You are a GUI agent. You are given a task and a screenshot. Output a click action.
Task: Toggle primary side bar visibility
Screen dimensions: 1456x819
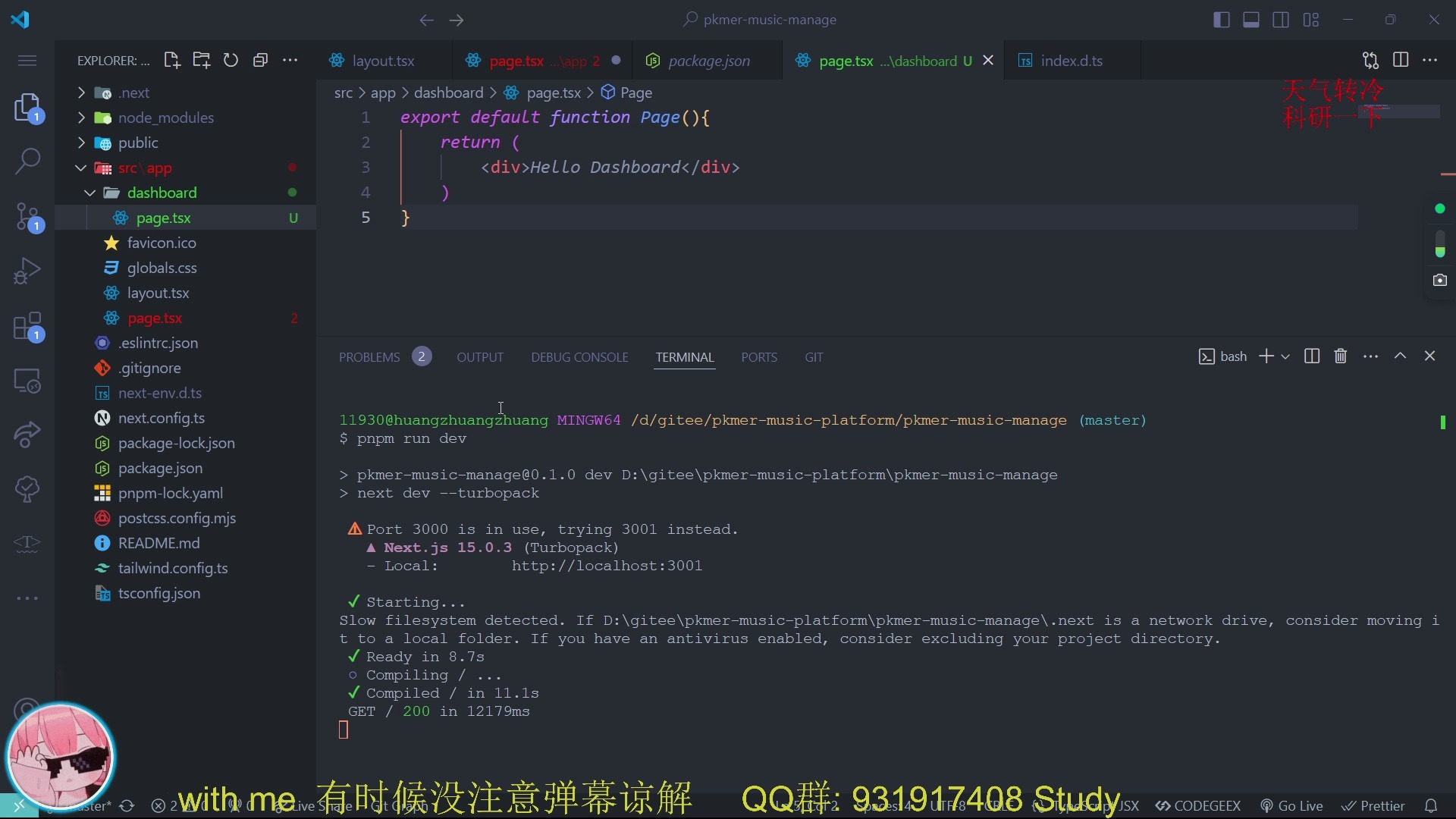click(1222, 20)
